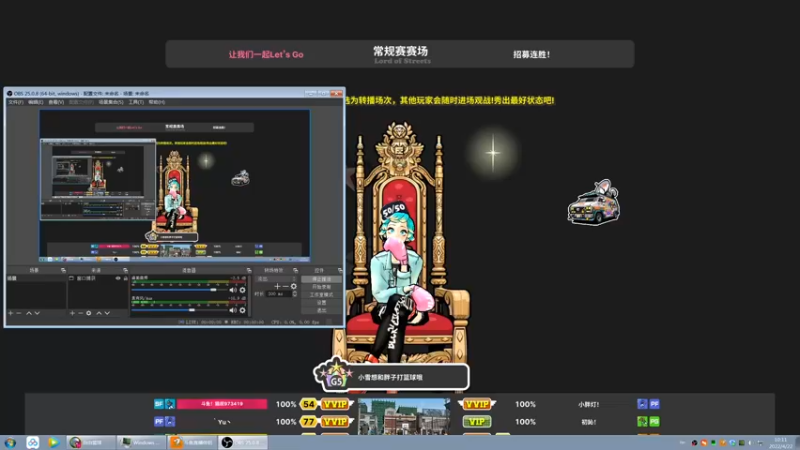Adjust the 麦克风/Aux volume slider

pyautogui.click(x=179, y=310)
